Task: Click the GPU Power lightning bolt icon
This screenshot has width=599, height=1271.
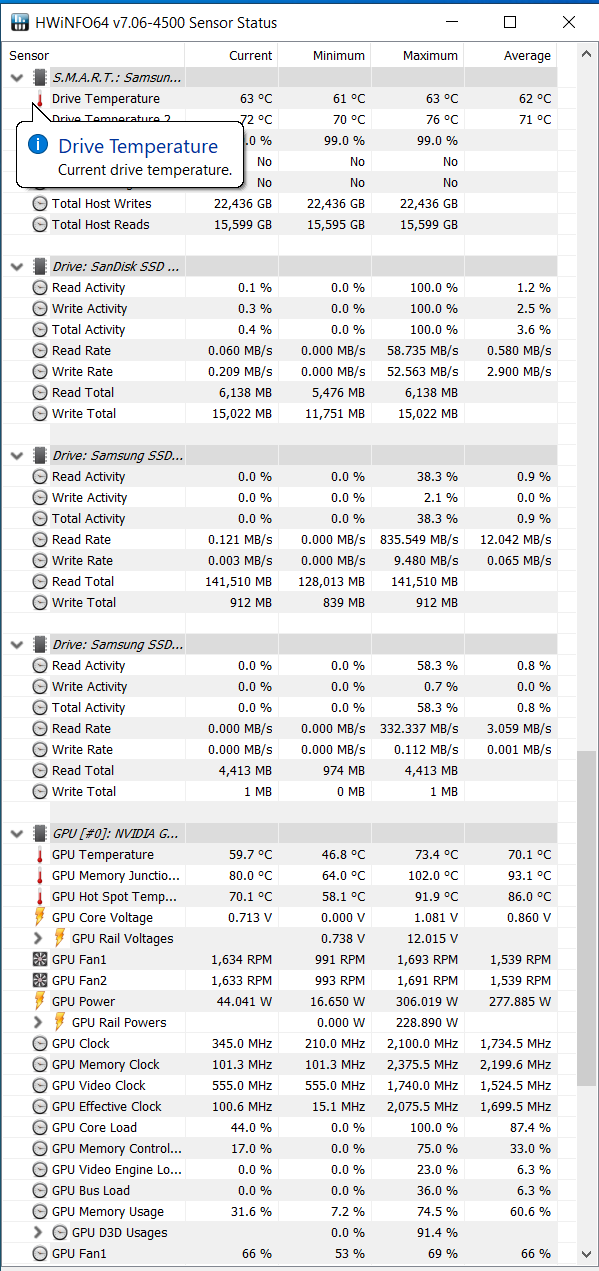Action: pyautogui.click(x=40, y=1002)
